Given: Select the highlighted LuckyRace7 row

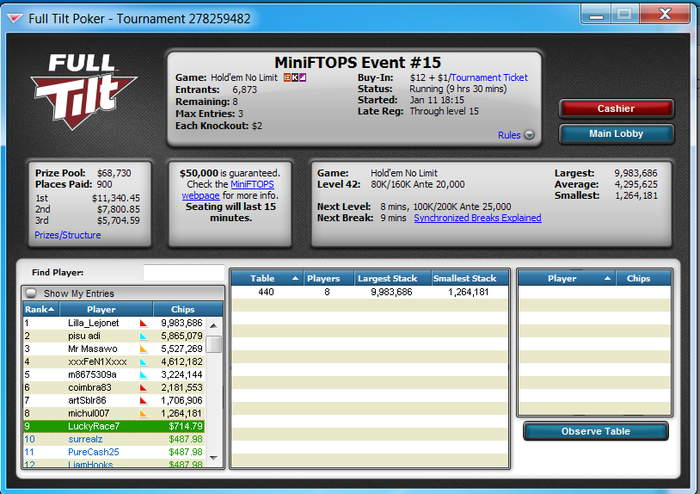Looking at the screenshot, I should (114, 427).
